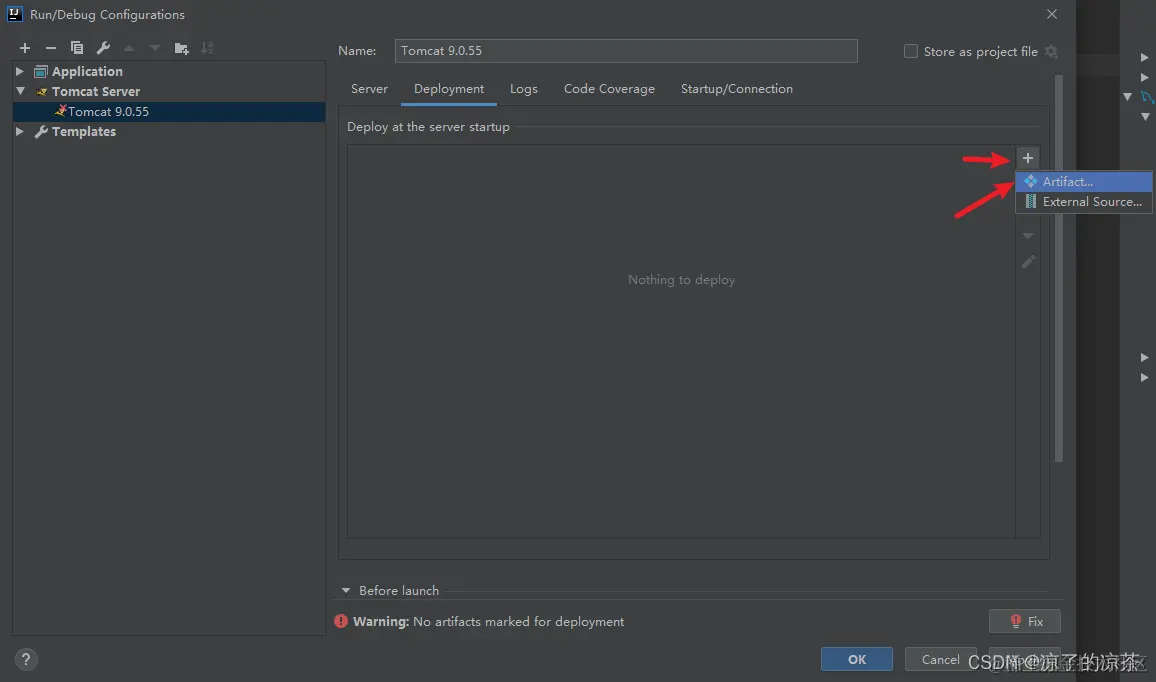This screenshot has width=1156, height=682.
Task: Select Tomcat 9.0.55 configuration in tree
Action: tap(170, 111)
